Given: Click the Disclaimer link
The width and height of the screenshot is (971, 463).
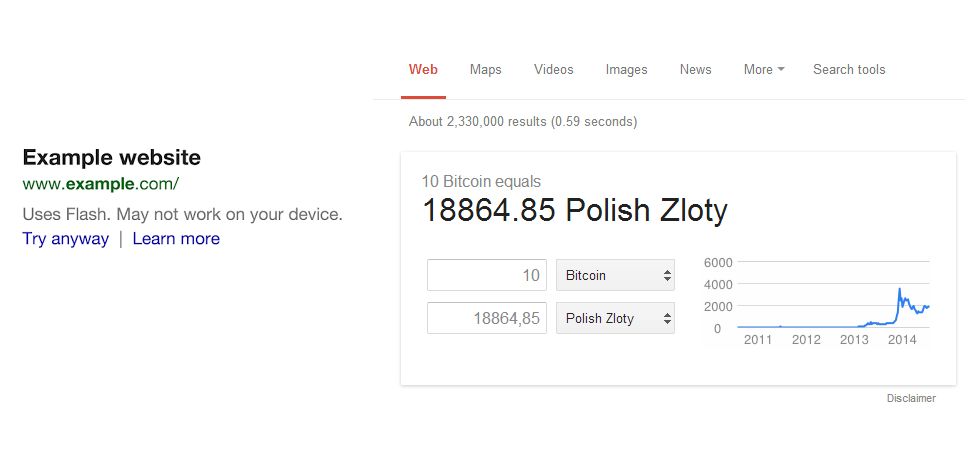Looking at the screenshot, I should pyautogui.click(x=910, y=399).
